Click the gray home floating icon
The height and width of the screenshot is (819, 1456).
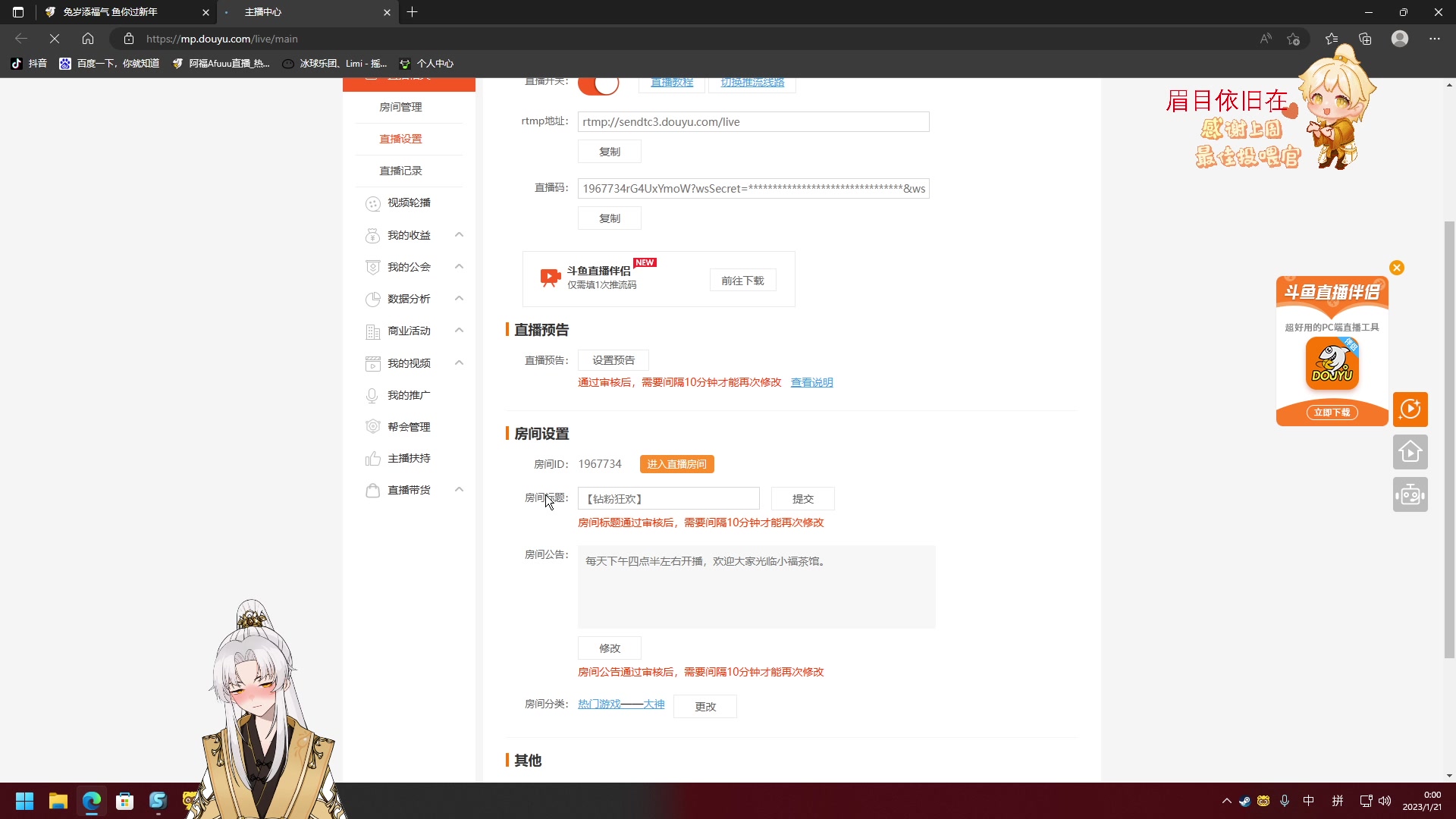coord(1410,452)
